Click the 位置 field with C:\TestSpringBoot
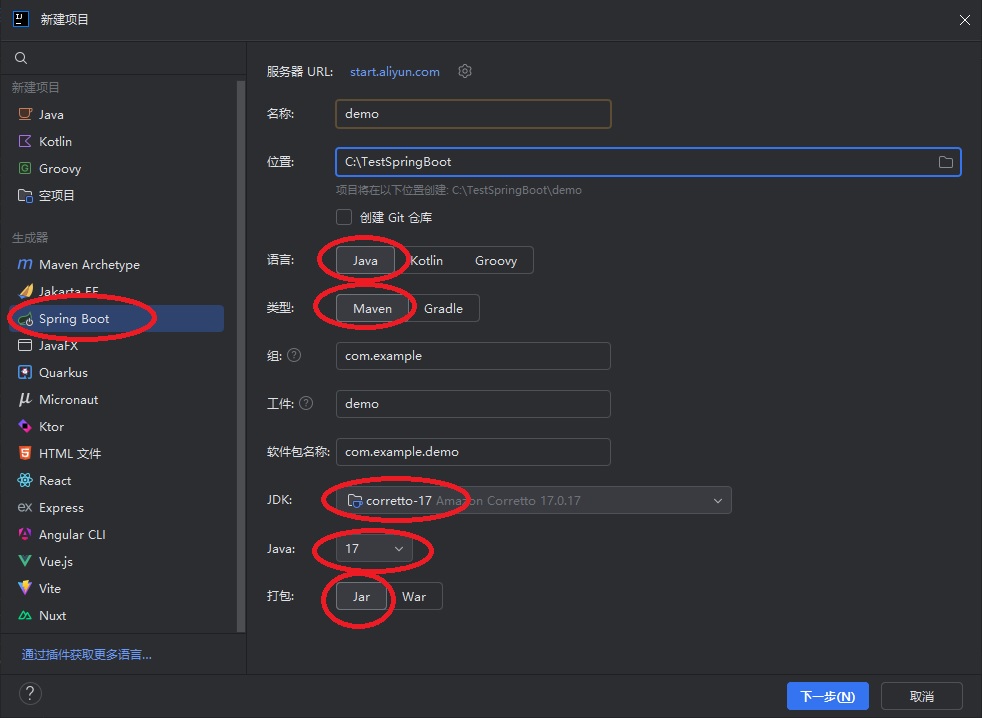This screenshot has width=982, height=718. click(648, 162)
